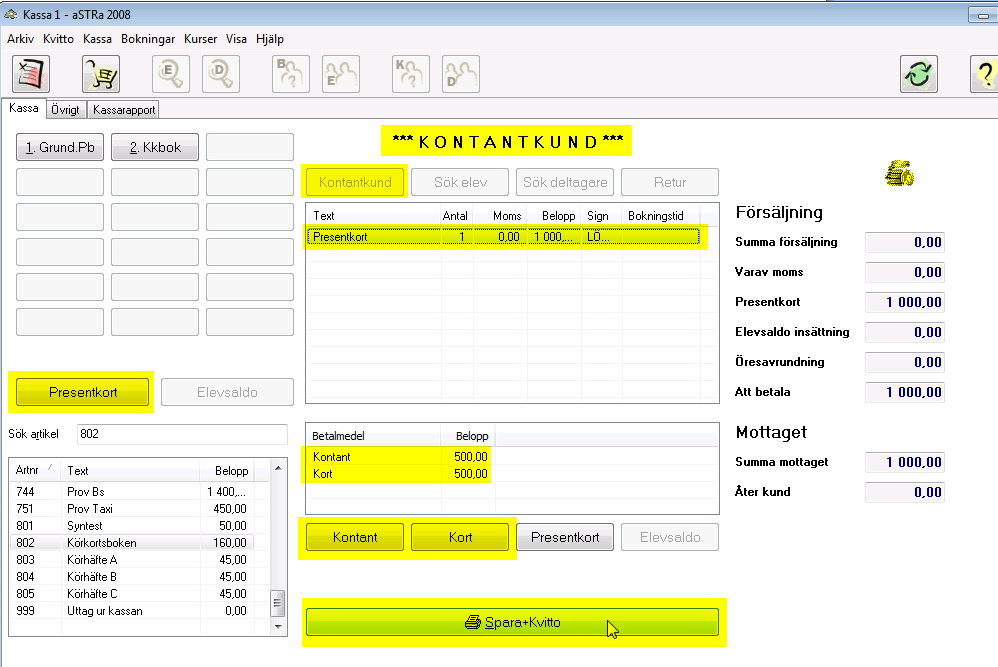Open the Hjälp menu
Image resolution: width=998 pixels, height=667 pixels.
[270, 39]
